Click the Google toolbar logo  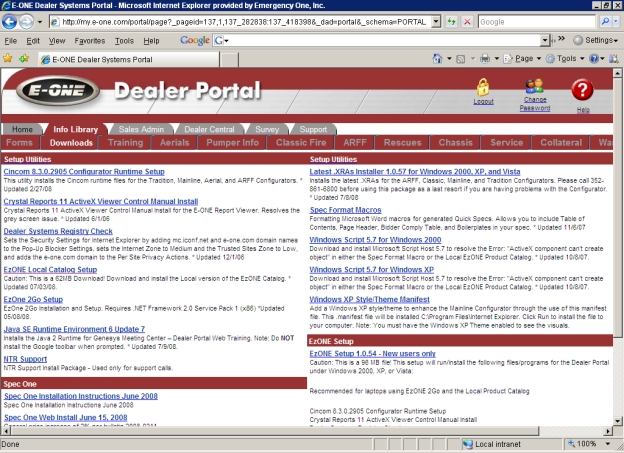coord(195,40)
